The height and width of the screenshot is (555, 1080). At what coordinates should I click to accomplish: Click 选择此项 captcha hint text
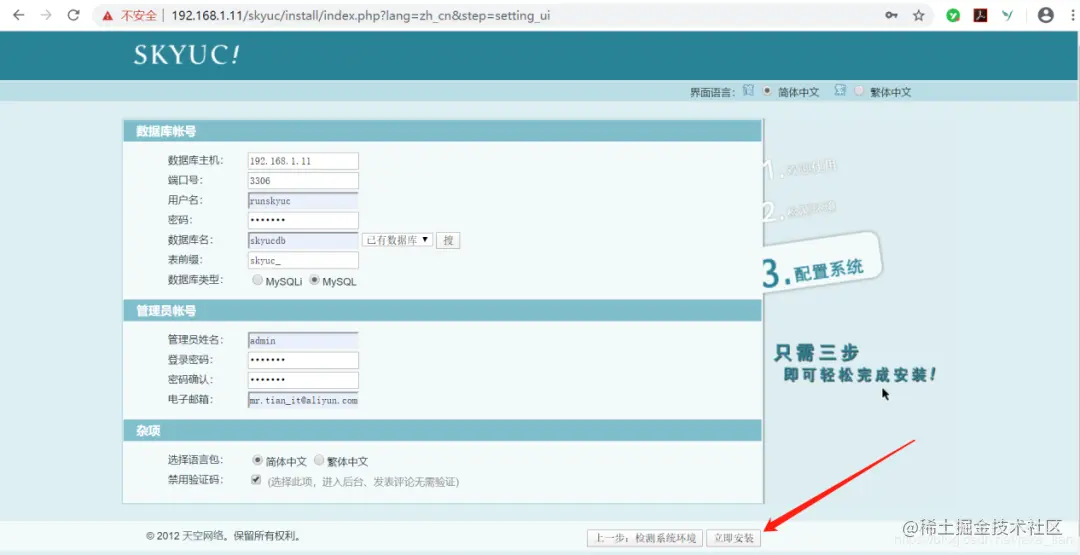coord(363,481)
